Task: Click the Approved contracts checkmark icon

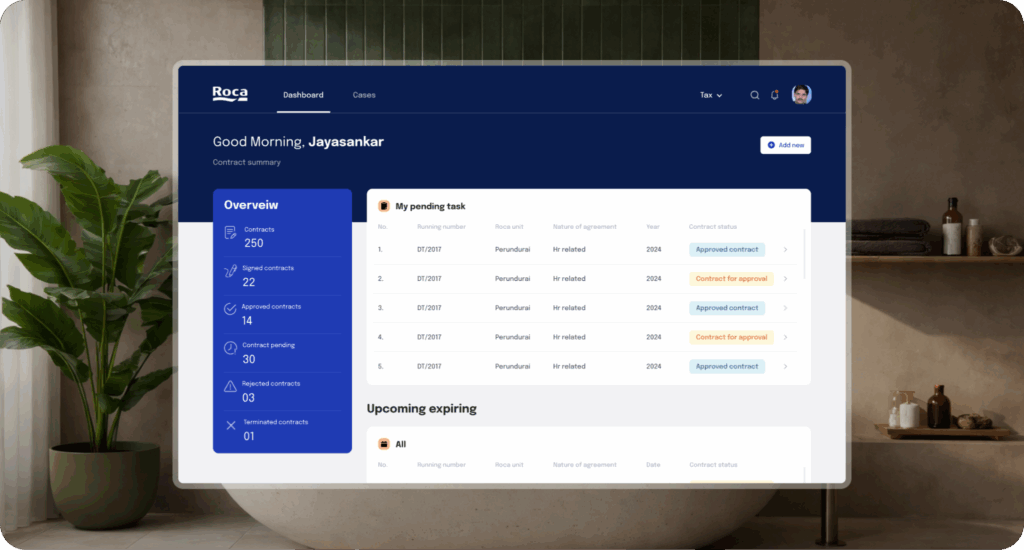Action: pyautogui.click(x=230, y=309)
